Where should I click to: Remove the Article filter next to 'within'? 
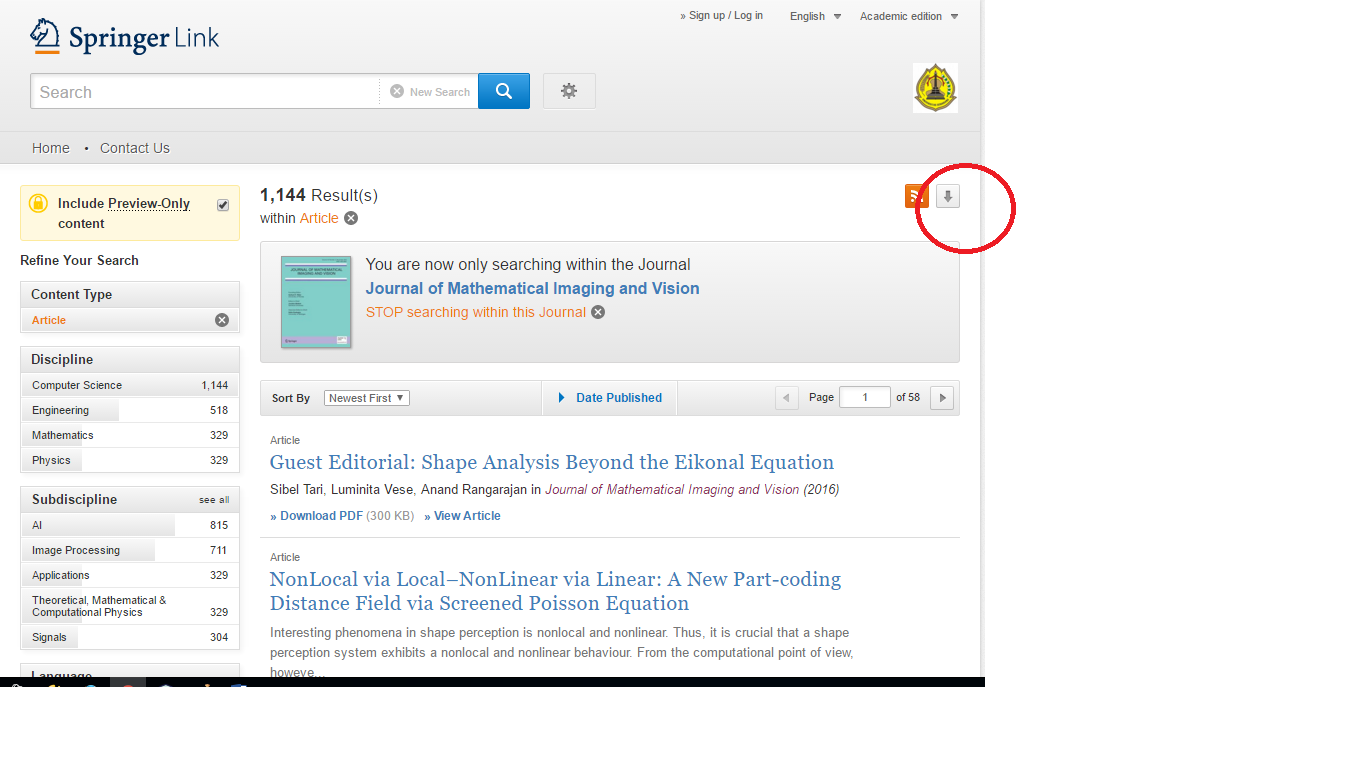point(350,217)
